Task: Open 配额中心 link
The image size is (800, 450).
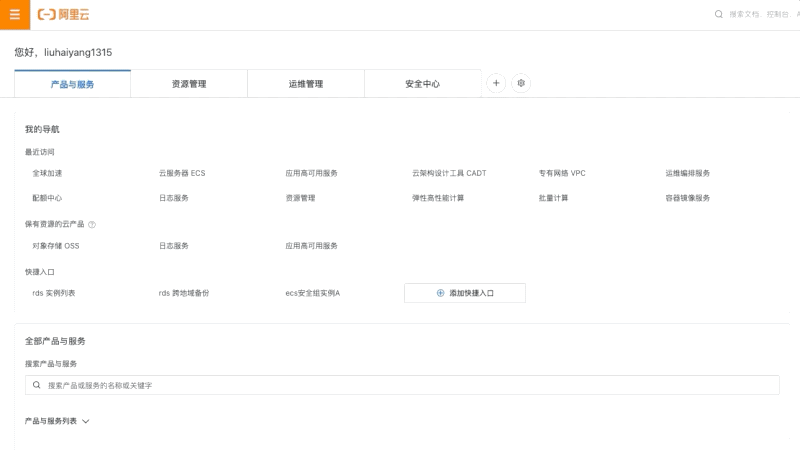Action: [47, 198]
